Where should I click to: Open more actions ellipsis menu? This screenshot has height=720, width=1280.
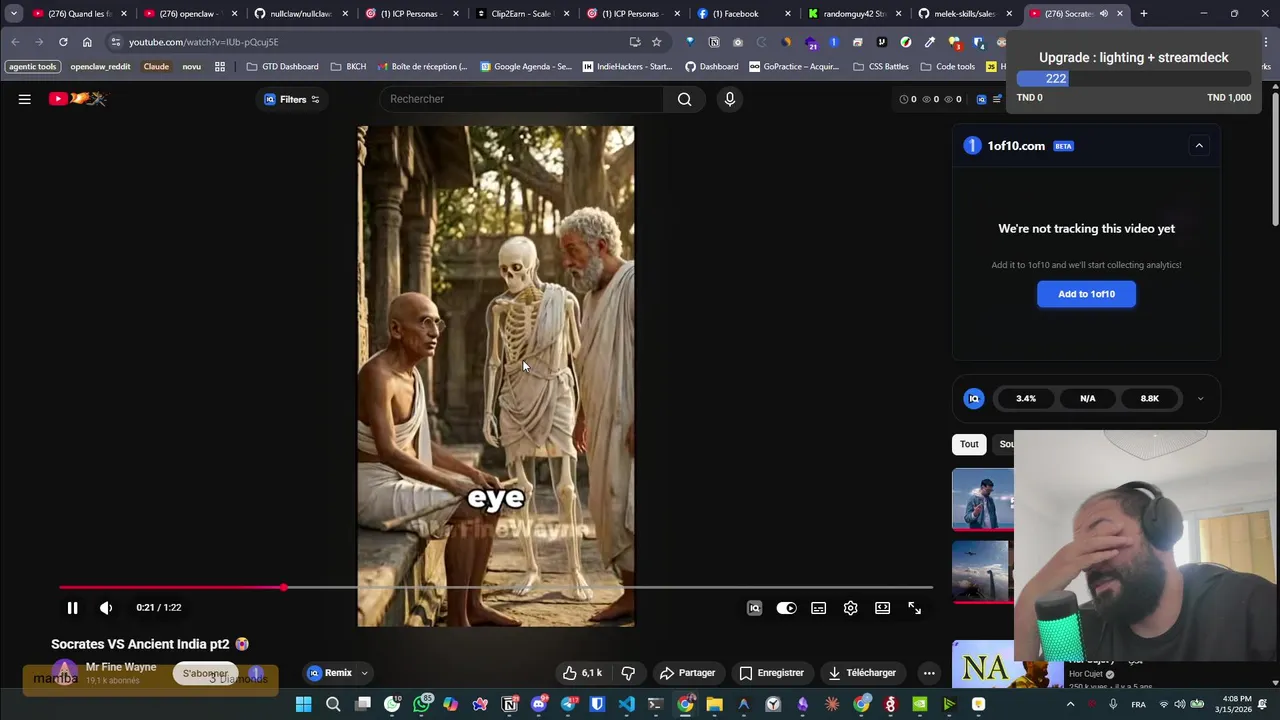pyautogui.click(x=929, y=673)
